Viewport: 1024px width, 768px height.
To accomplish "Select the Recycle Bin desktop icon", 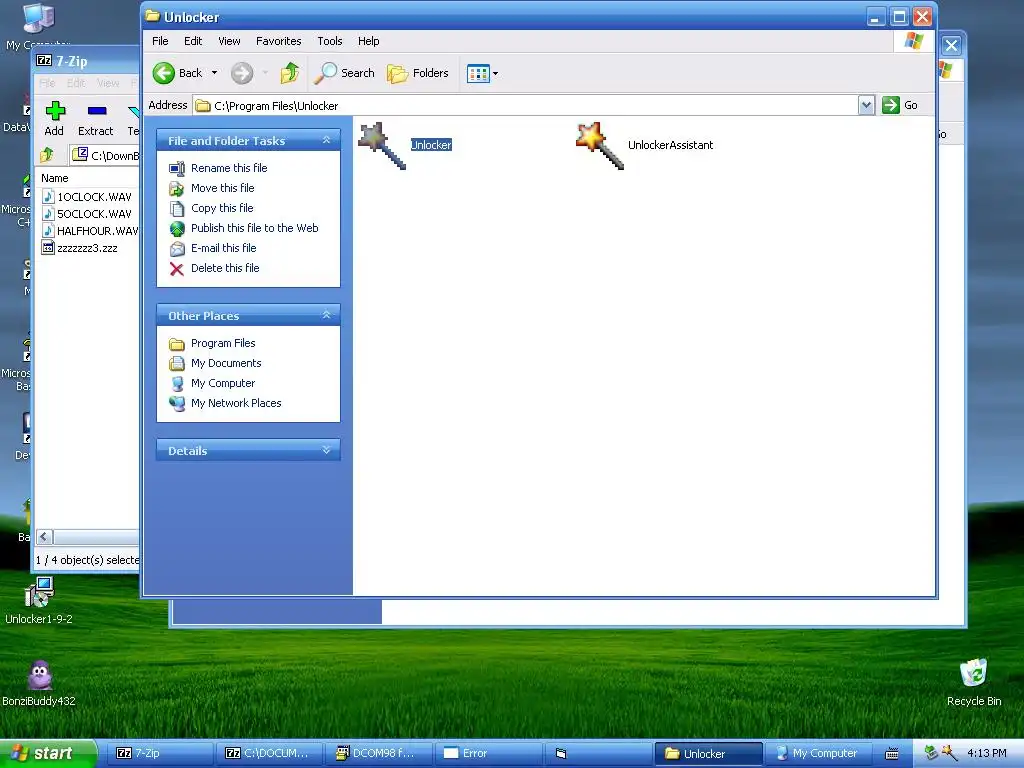I will 974,683.
